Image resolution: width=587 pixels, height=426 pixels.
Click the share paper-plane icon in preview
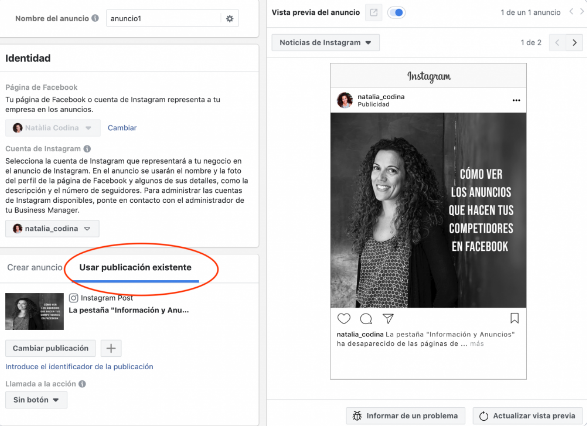(388, 319)
